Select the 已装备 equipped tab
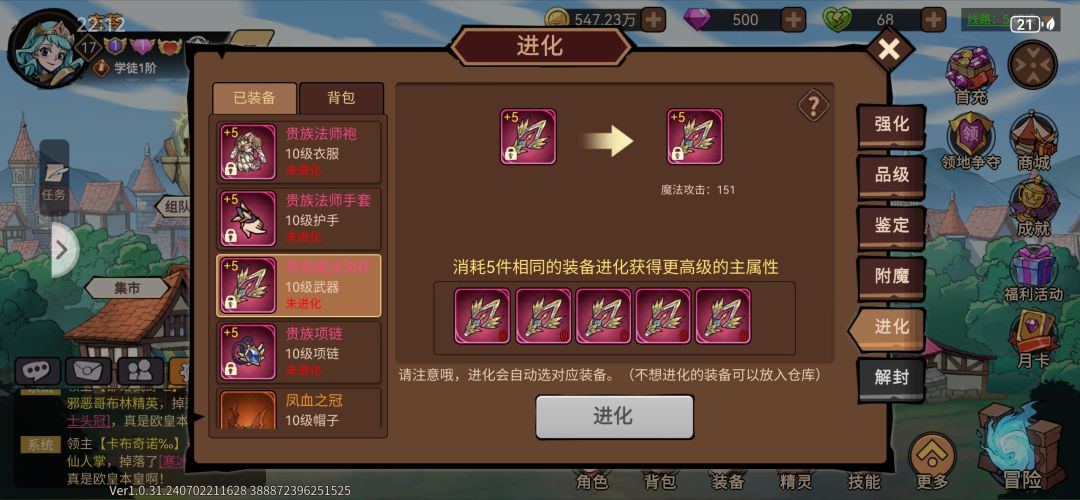This screenshot has width=1080, height=500. point(254,98)
